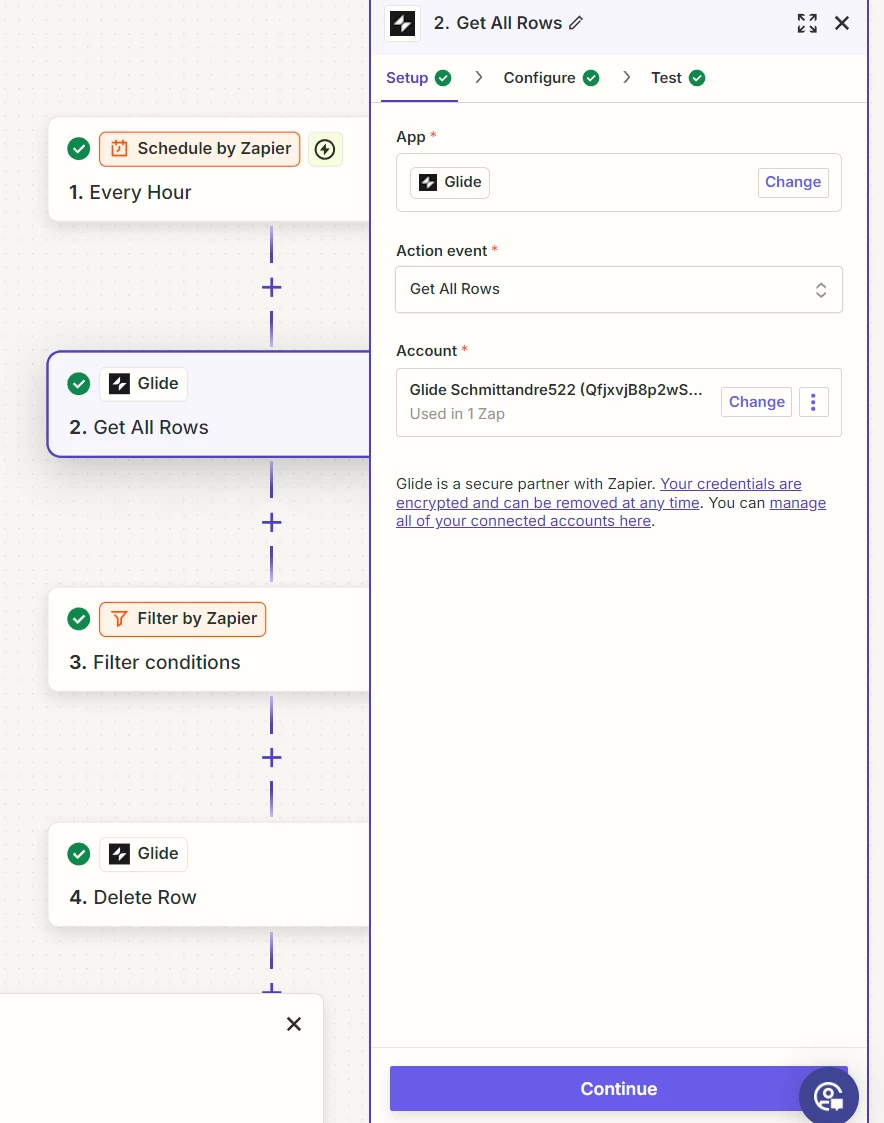
Task: Click the lightning trigger icon on step 1
Action: 325,149
